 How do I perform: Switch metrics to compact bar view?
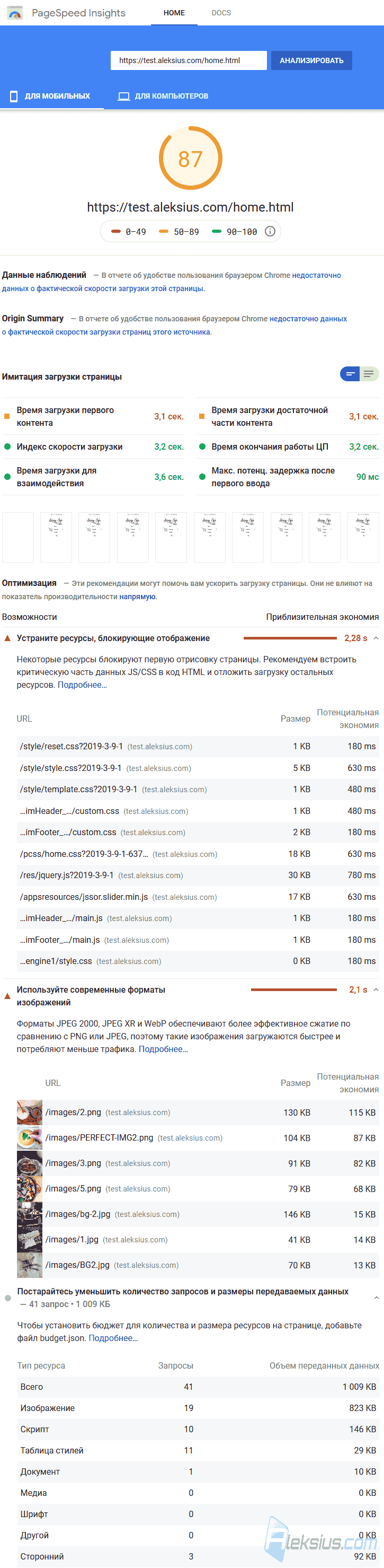(350, 374)
